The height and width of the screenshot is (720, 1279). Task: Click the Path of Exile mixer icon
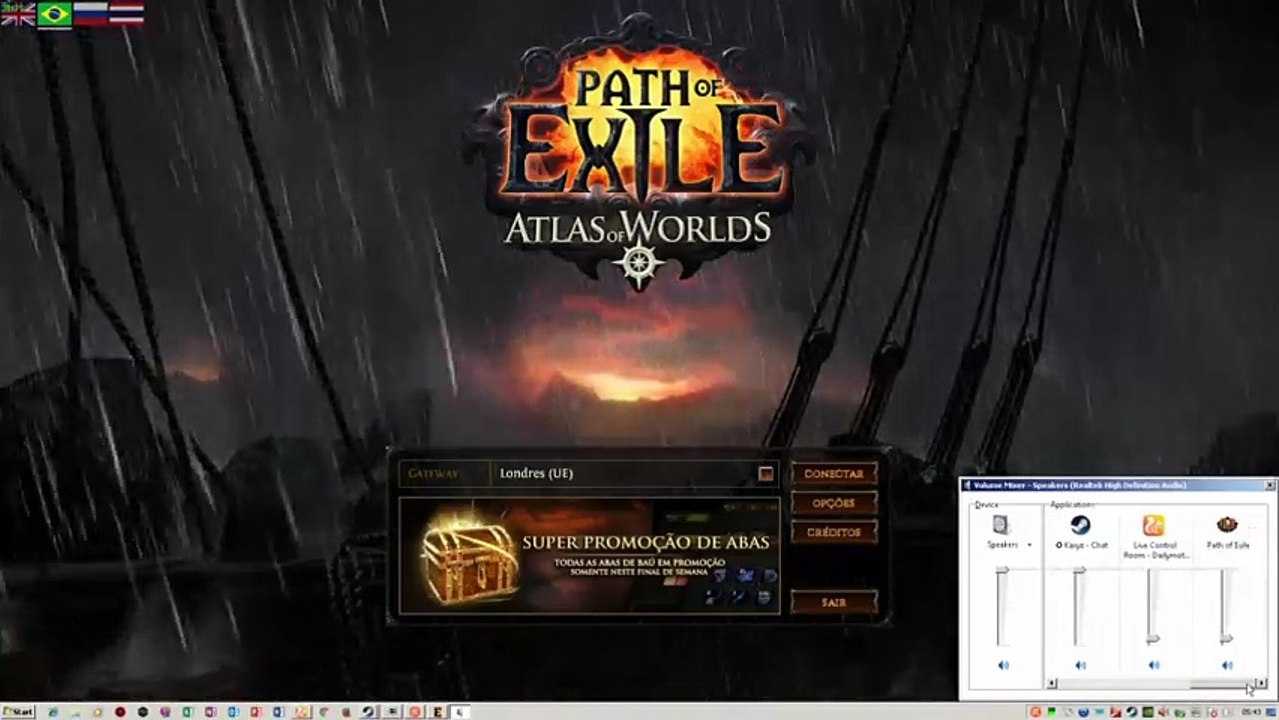coord(1227,524)
